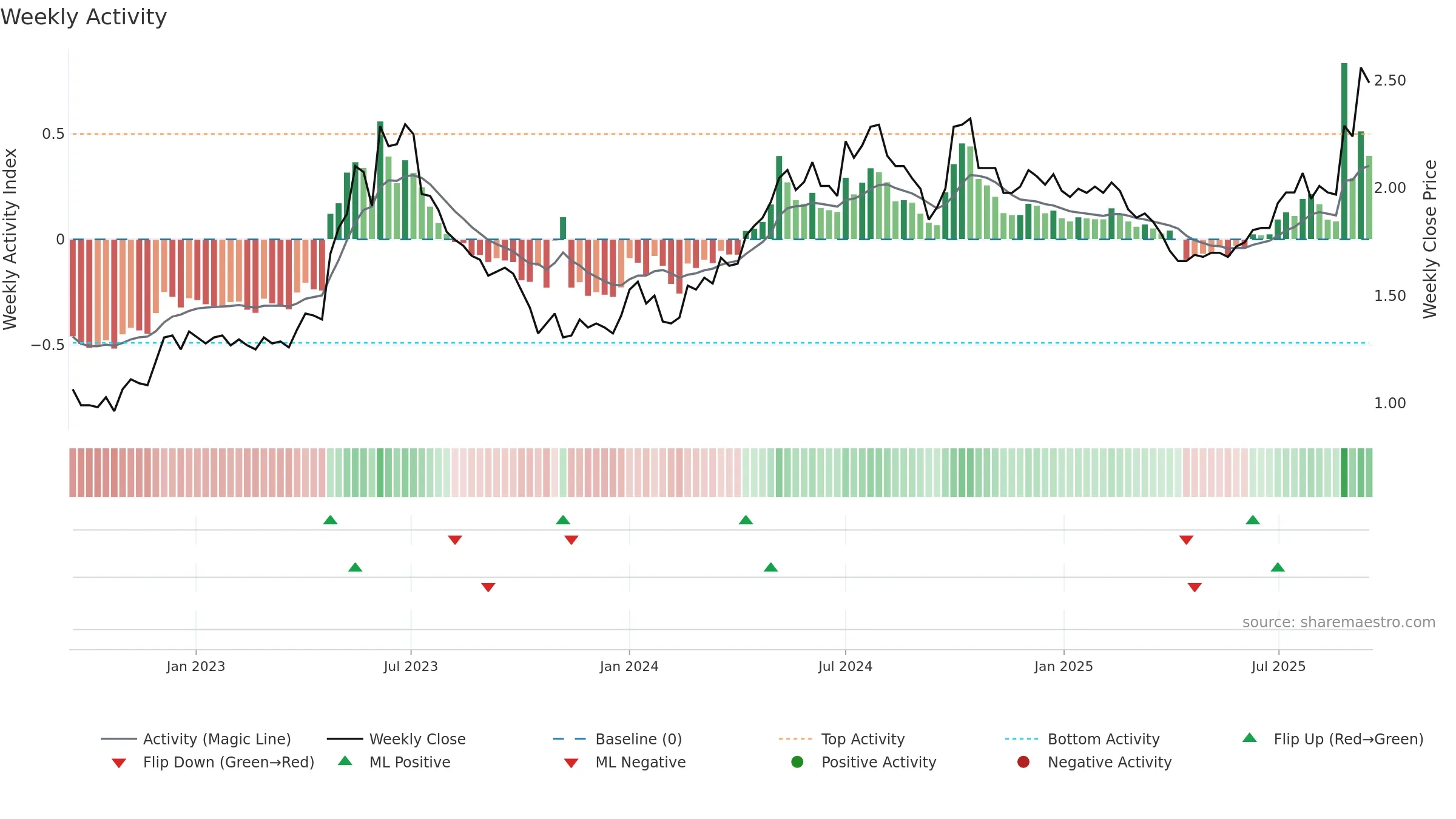This screenshot has height=819, width=1456.
Task: Click the darkest green heat strip segment
Action: pyautogui.click(x=1344, y=473)
